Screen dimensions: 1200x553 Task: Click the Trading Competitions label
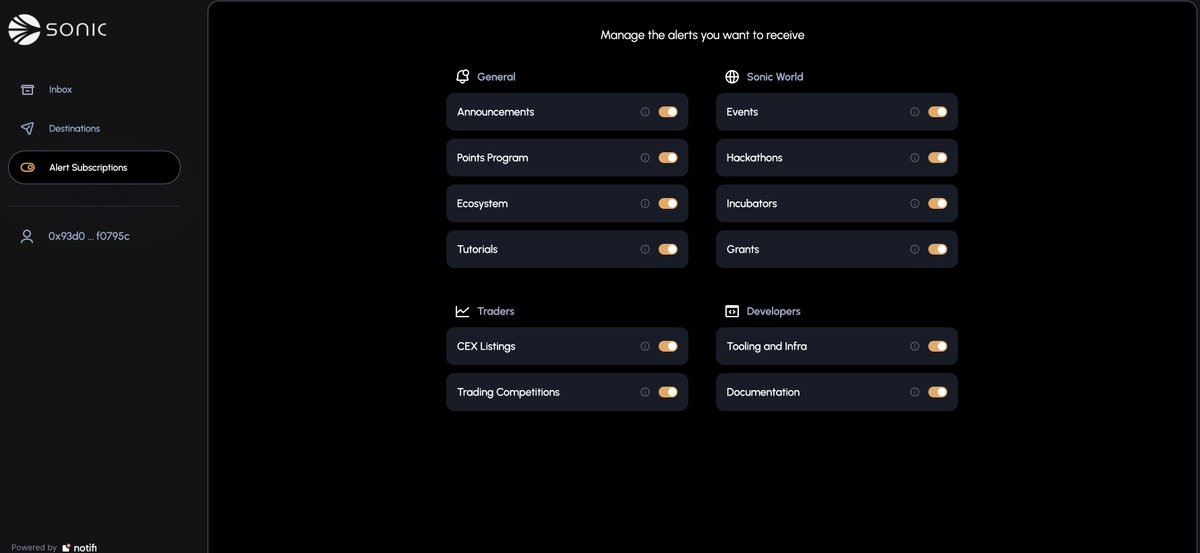[508, 393]
